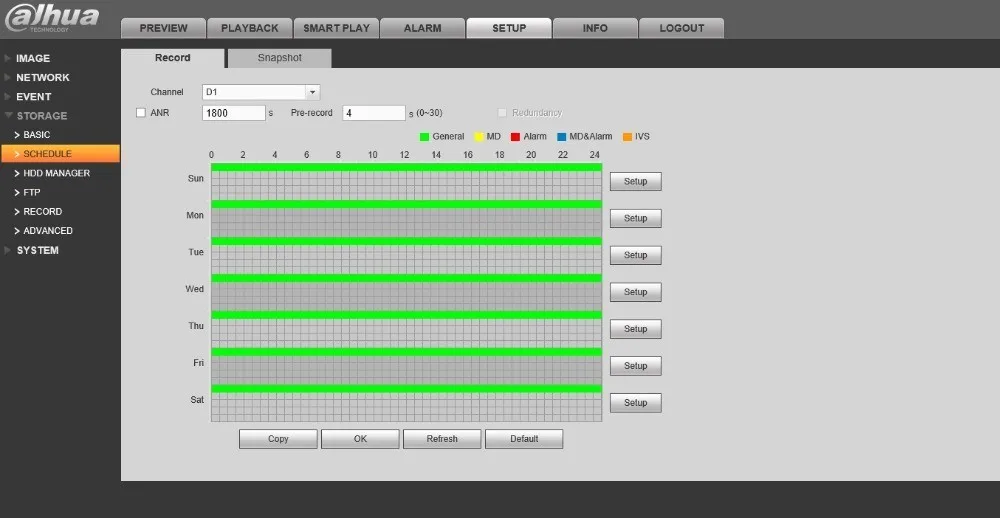Viewport: 1000px width, 518px height.
Task: Open the PREVIEW tab
Action: click(x=163, y=28)
